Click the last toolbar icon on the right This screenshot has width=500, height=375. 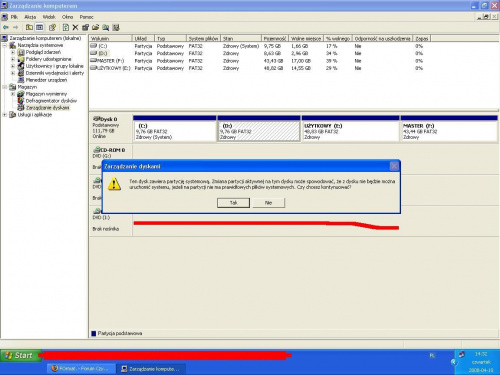click(116, 27)
